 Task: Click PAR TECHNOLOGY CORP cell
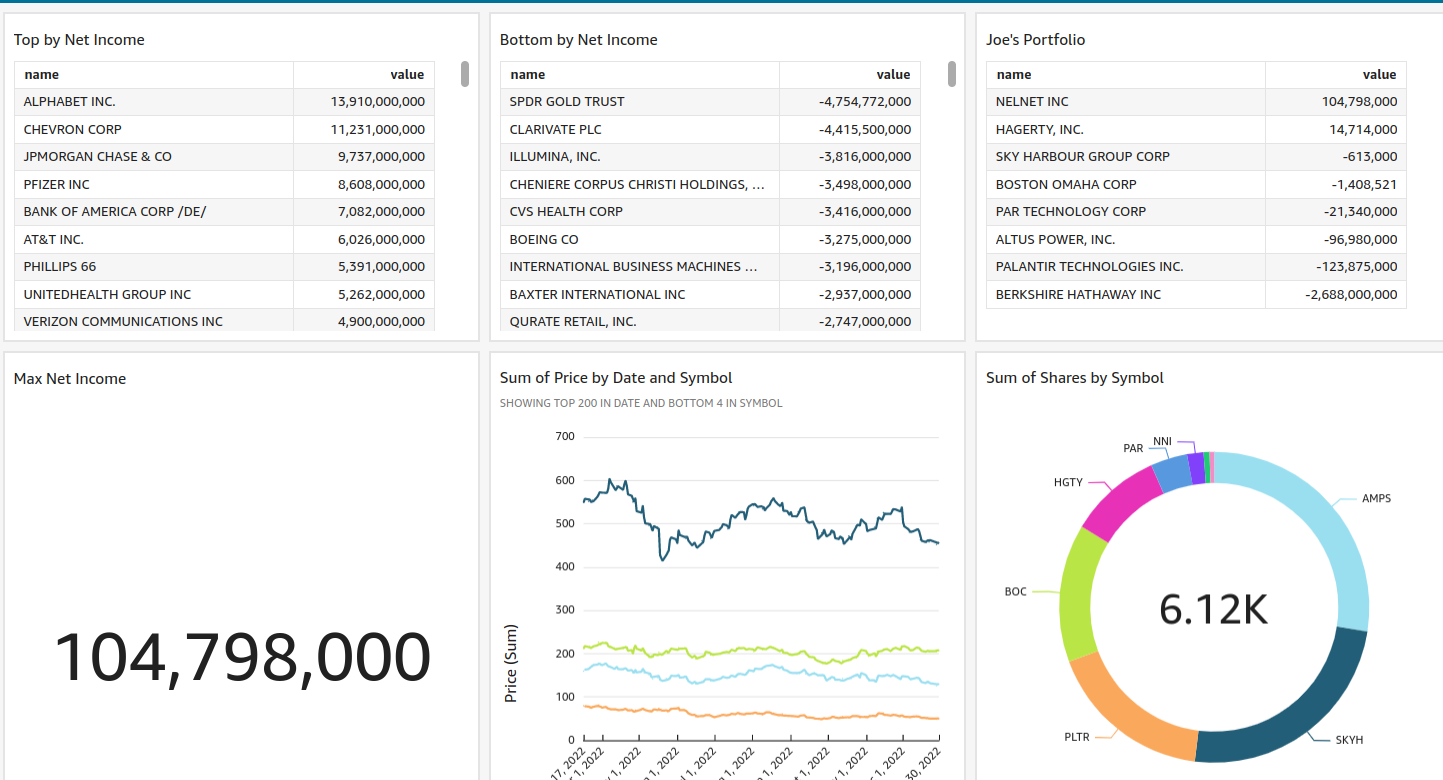[1126, 212]
